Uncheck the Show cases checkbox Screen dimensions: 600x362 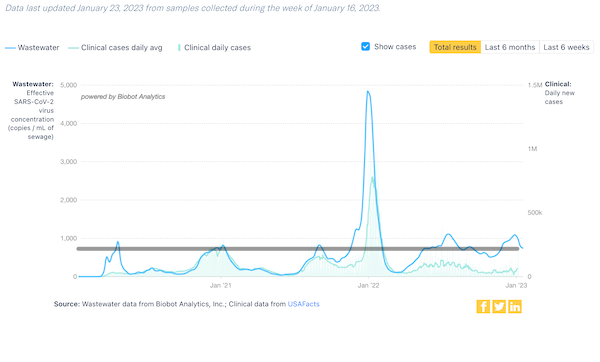[x=365, y=46]
